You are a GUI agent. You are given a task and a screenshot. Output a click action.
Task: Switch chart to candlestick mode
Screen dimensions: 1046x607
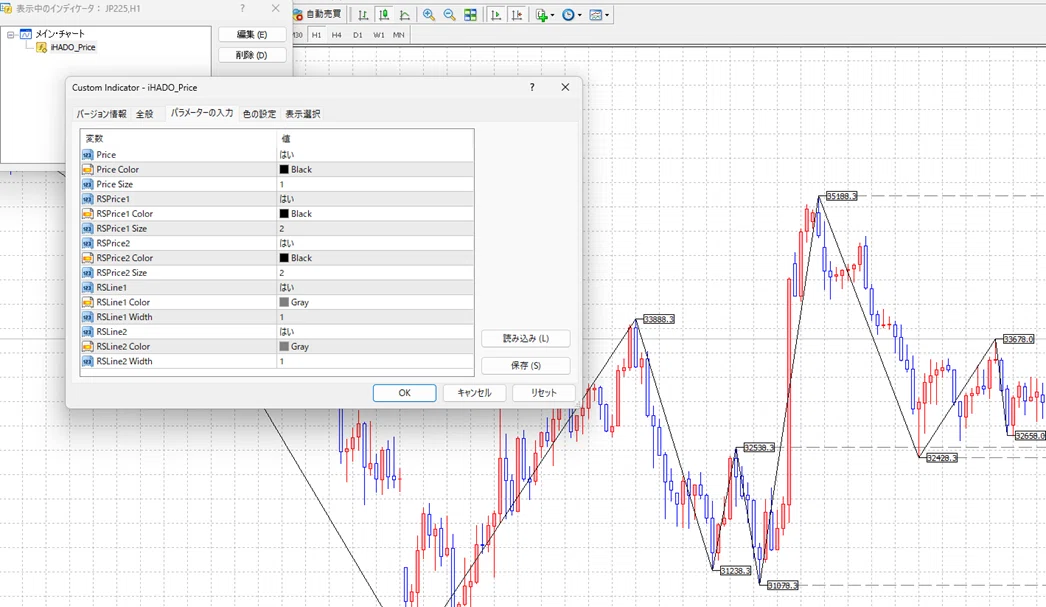(384, 15)
